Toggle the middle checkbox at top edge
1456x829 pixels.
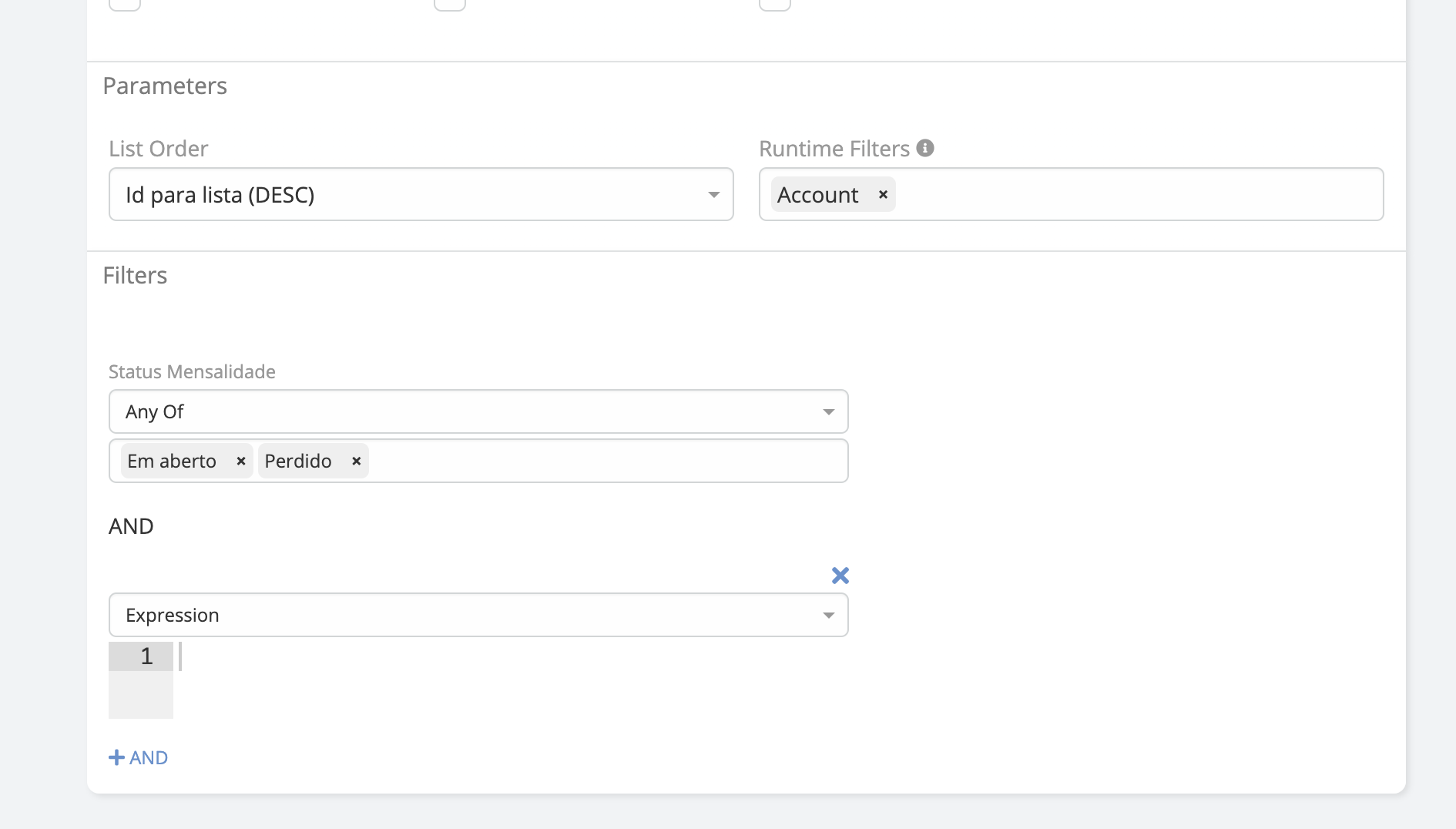450,3
